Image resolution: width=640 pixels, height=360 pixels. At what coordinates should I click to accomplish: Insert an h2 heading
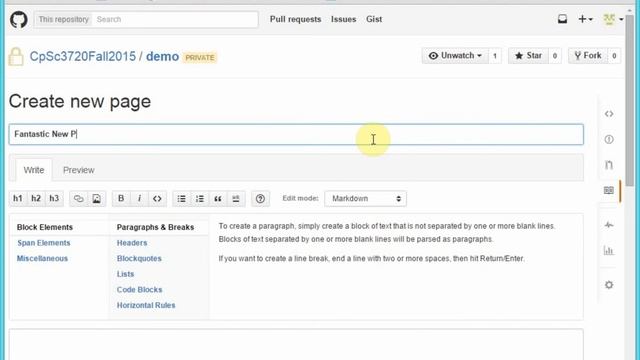(x=36, y=199)
